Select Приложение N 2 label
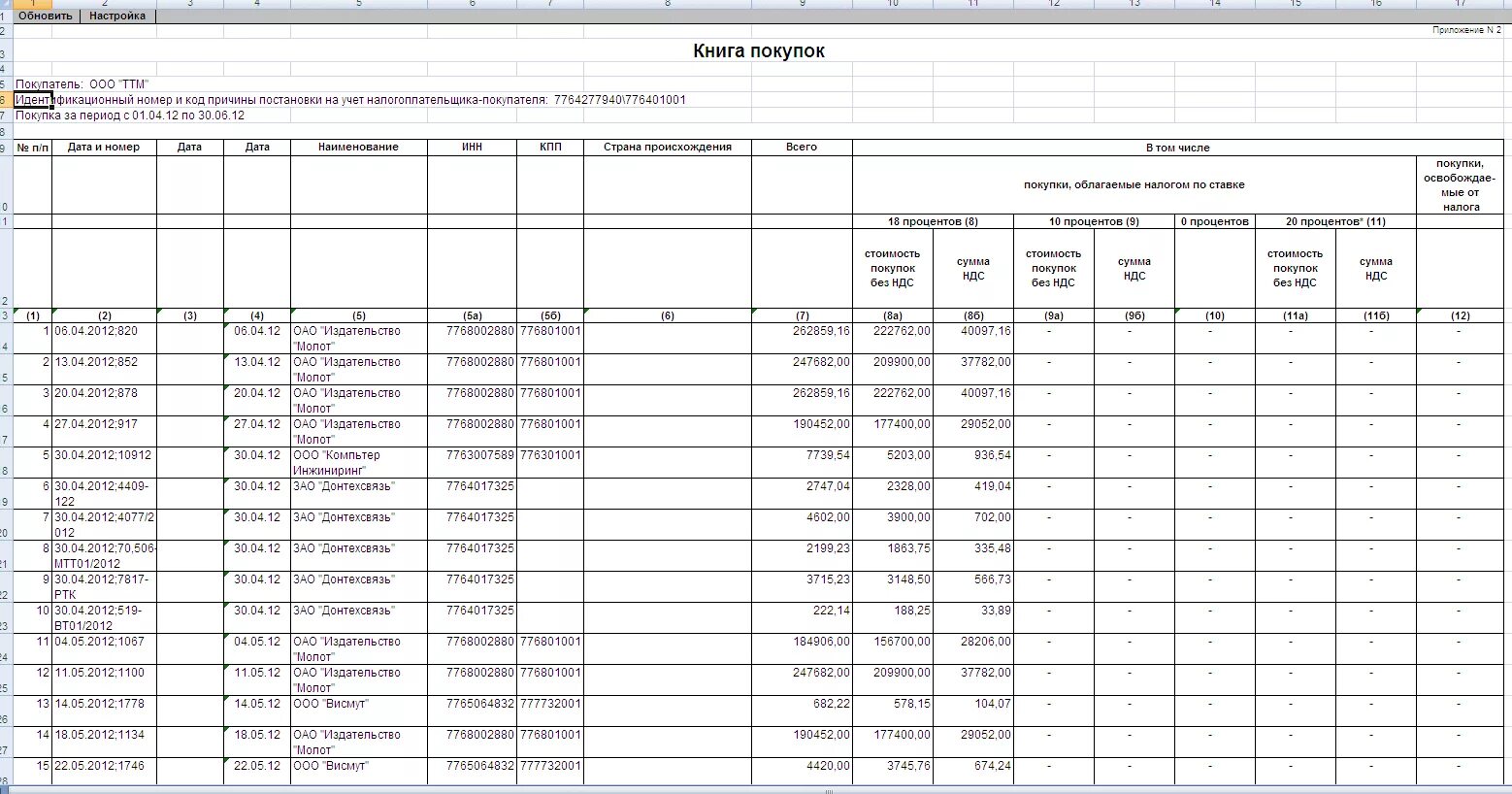 1466,31
